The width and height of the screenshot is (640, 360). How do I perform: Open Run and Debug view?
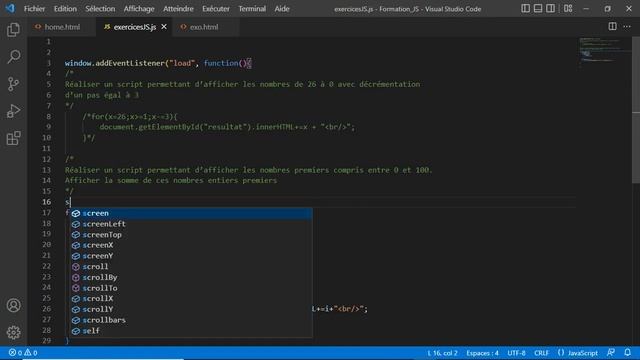(x=13, y=111)
